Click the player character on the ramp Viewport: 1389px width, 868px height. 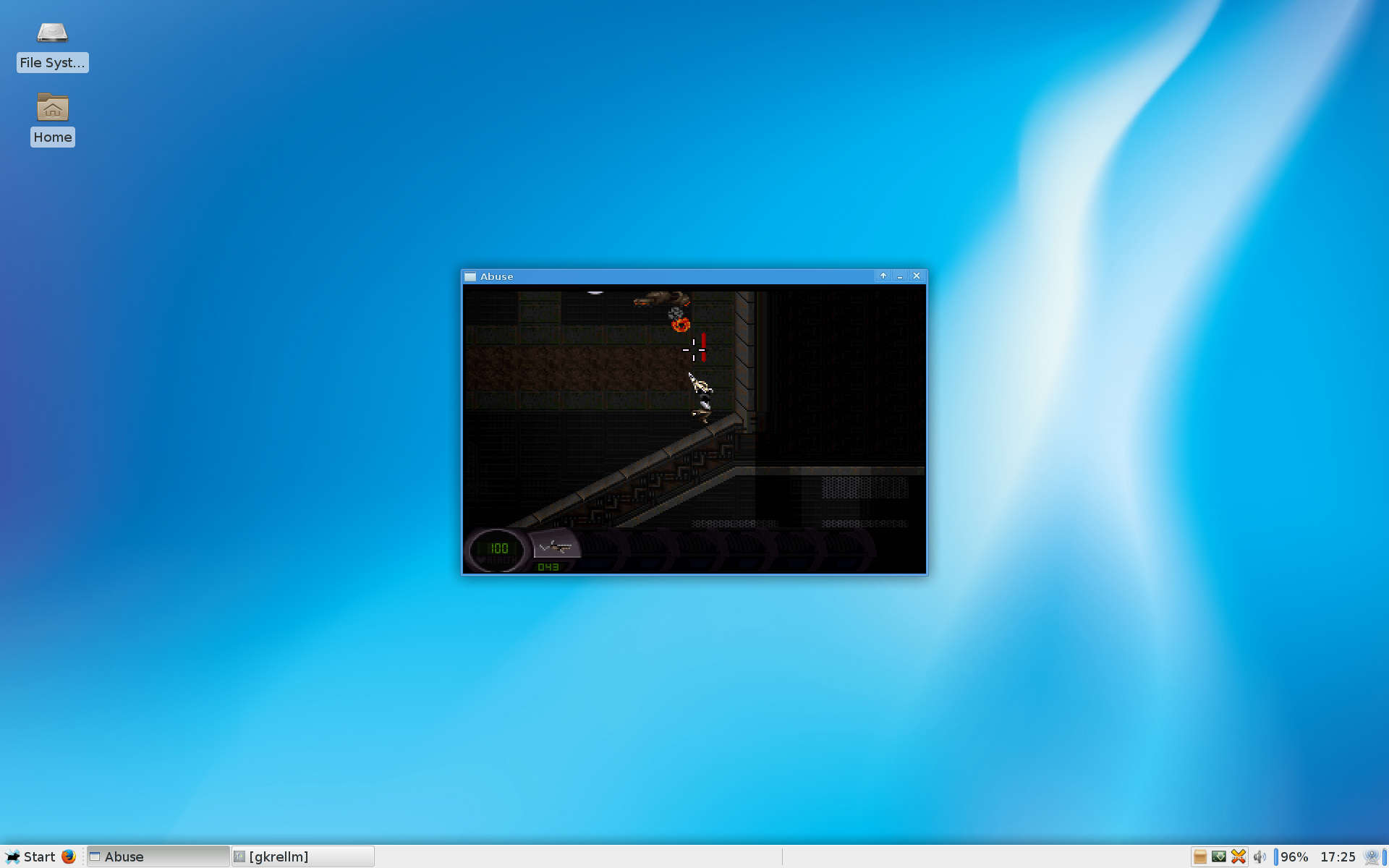(701, 398)
